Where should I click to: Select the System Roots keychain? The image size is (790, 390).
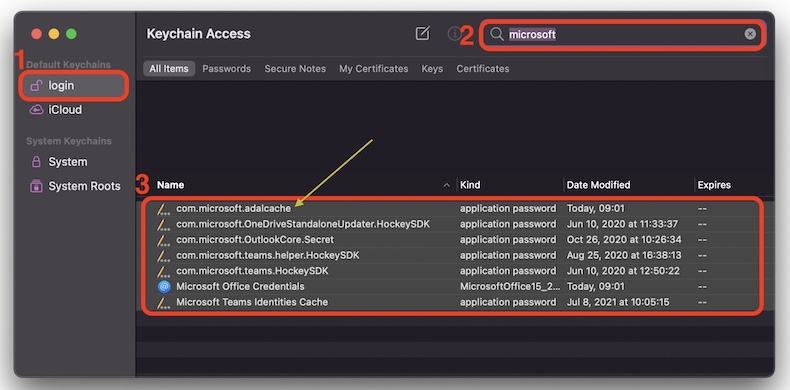74,186
